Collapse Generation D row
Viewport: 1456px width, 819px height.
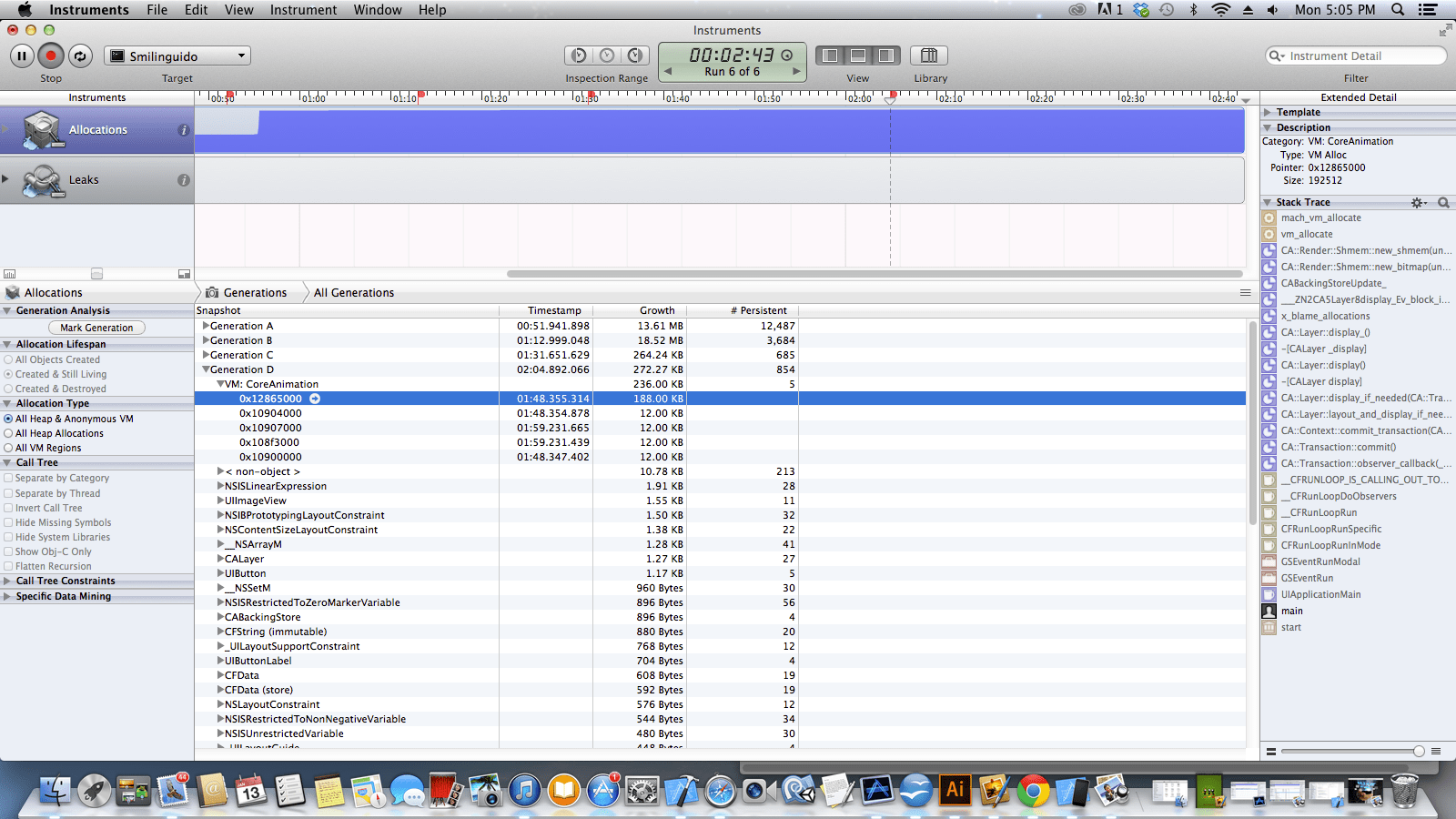(x=206, y=369)
